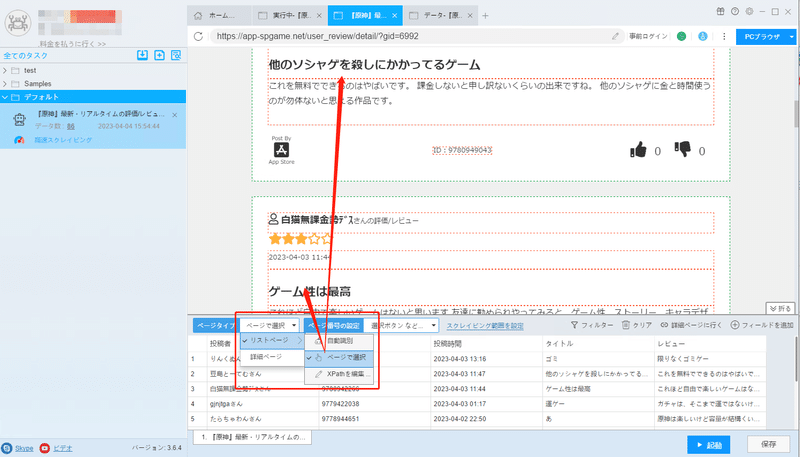Image resolution: width=800 pixels, height=457 pixels.
Task: Select リストページ in the page type menu
Action: click(x=272, y=341)
